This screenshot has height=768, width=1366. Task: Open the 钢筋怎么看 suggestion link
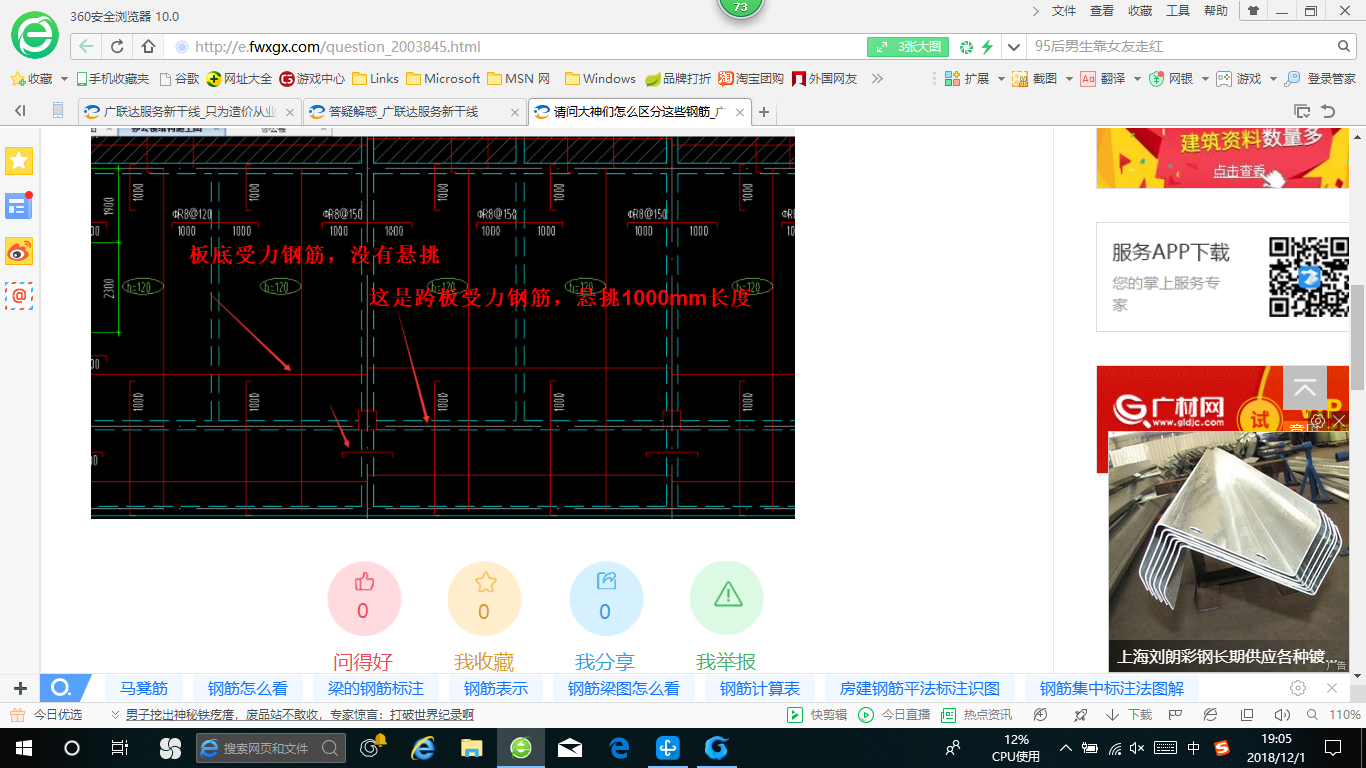[x=247, y=688]
